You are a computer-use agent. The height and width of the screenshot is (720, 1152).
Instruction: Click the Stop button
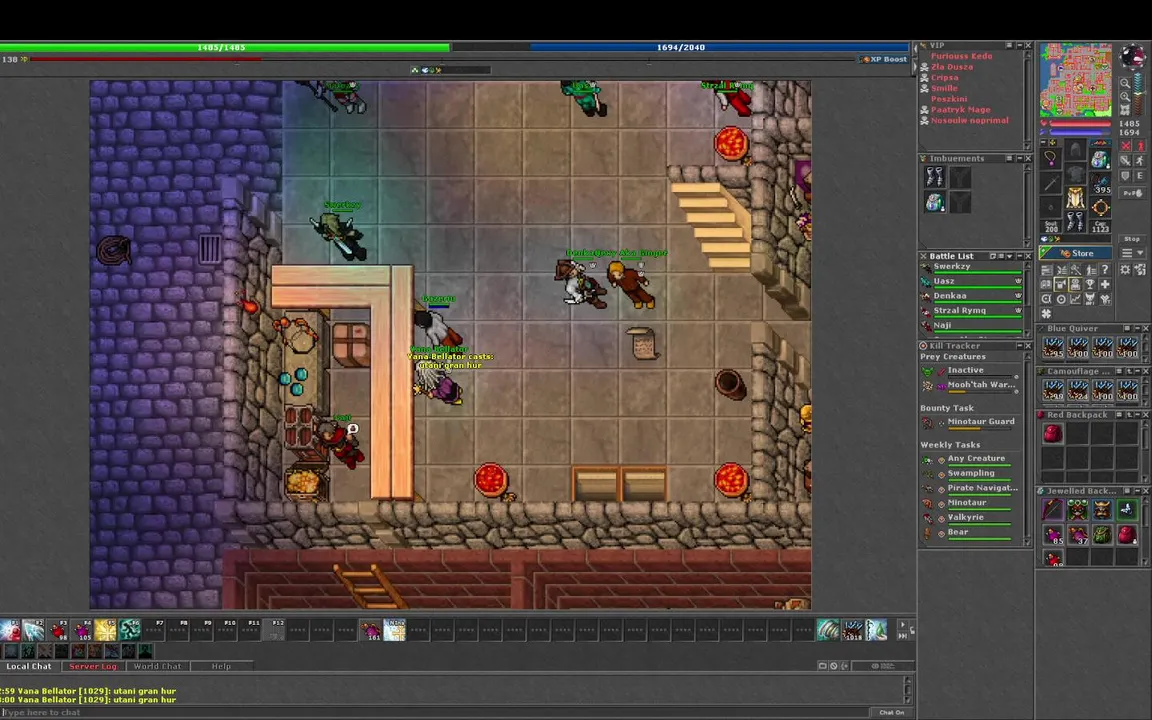click(x=1132, y=239)
